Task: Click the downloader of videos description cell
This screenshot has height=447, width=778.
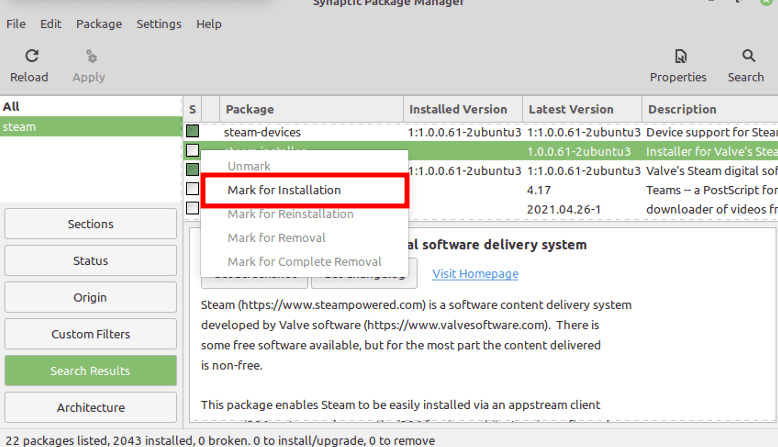Action: click(x=712, y=209)
